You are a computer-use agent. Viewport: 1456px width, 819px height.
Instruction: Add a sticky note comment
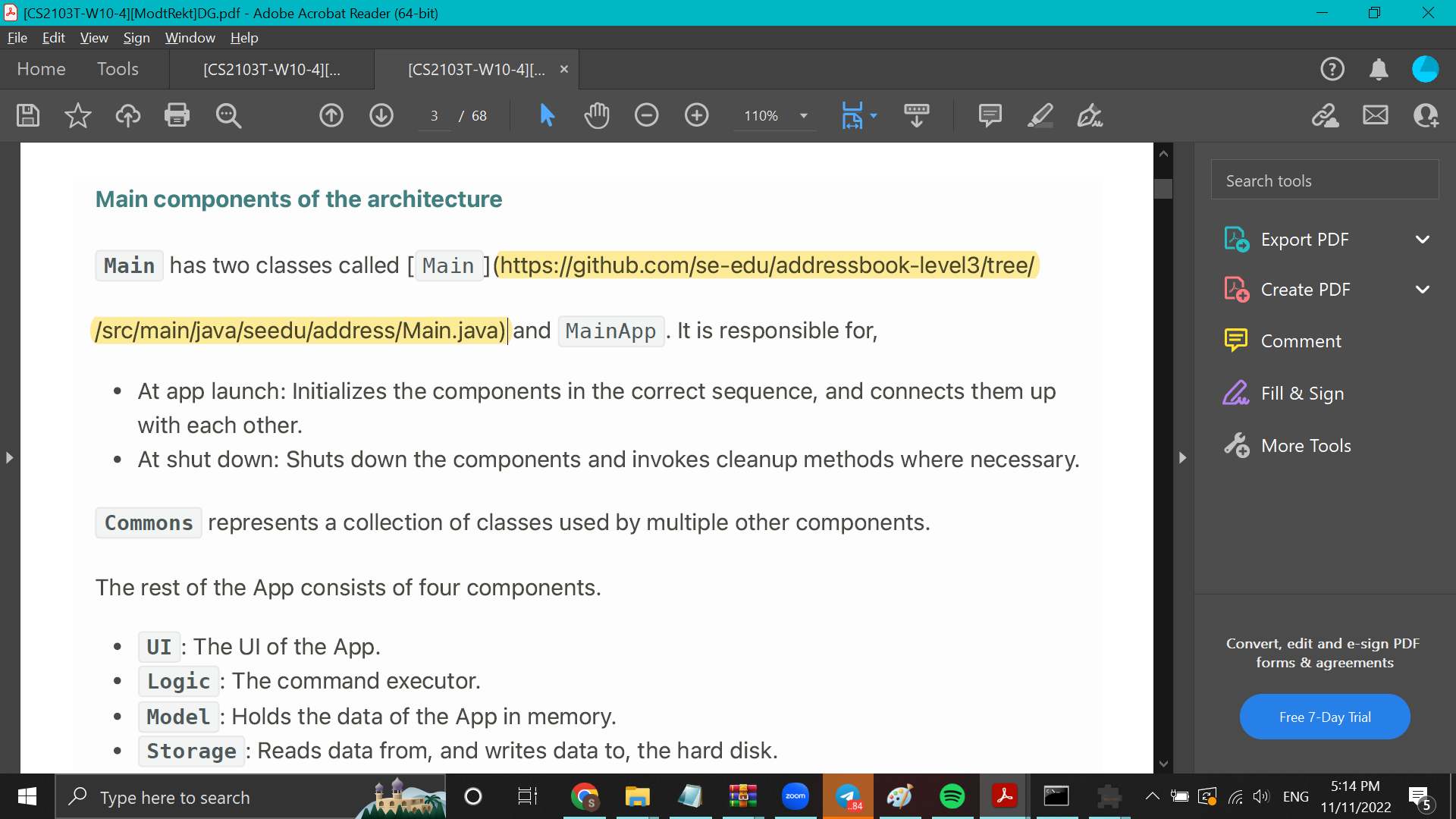[x=990, y=115]
